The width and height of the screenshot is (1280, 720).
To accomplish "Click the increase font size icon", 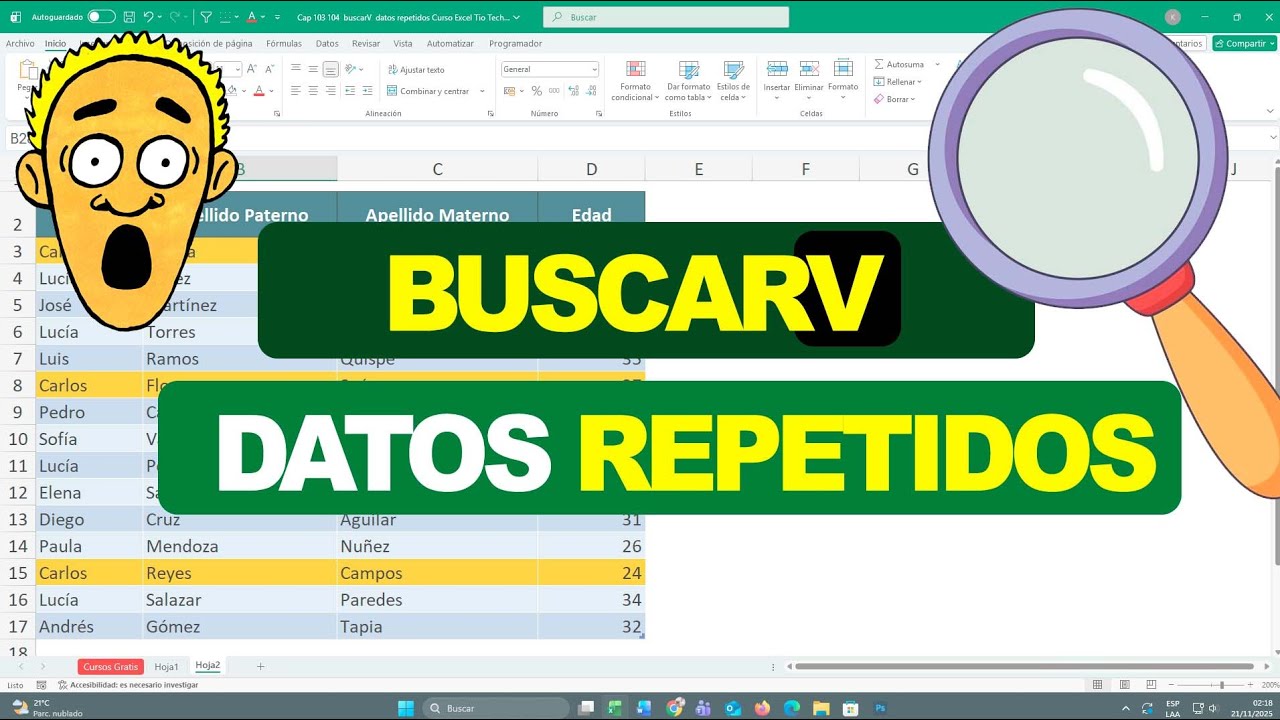I will pos(252,69).
